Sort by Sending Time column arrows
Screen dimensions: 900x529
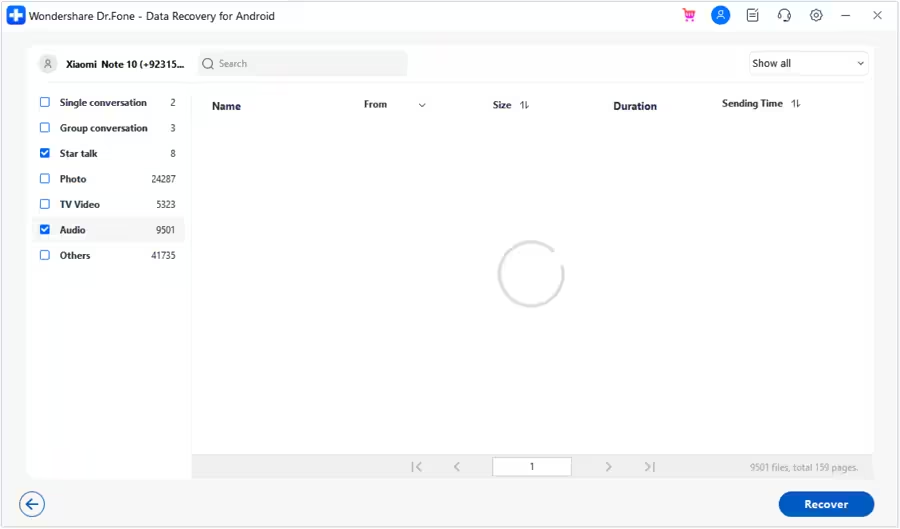tap(796, 104)
